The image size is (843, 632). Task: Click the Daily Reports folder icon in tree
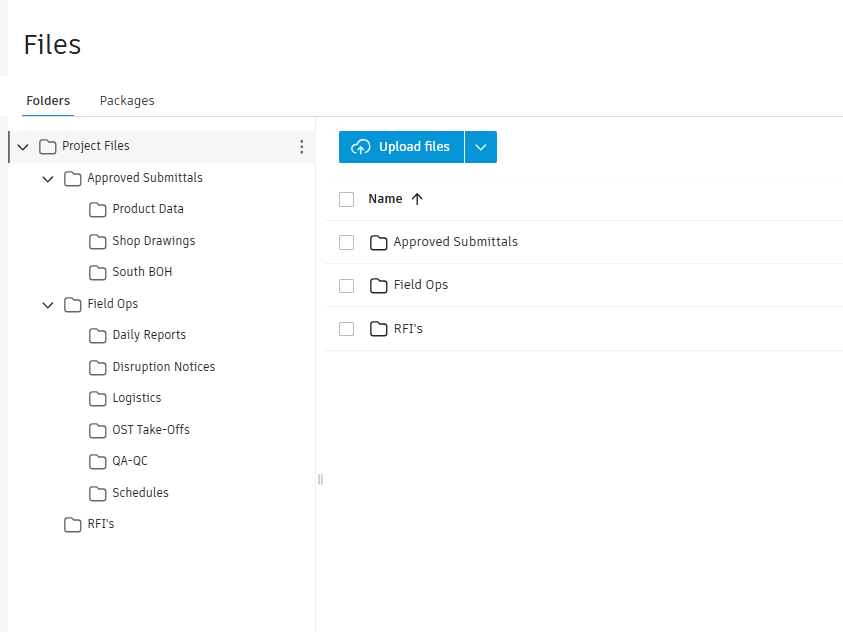[97, 336]
